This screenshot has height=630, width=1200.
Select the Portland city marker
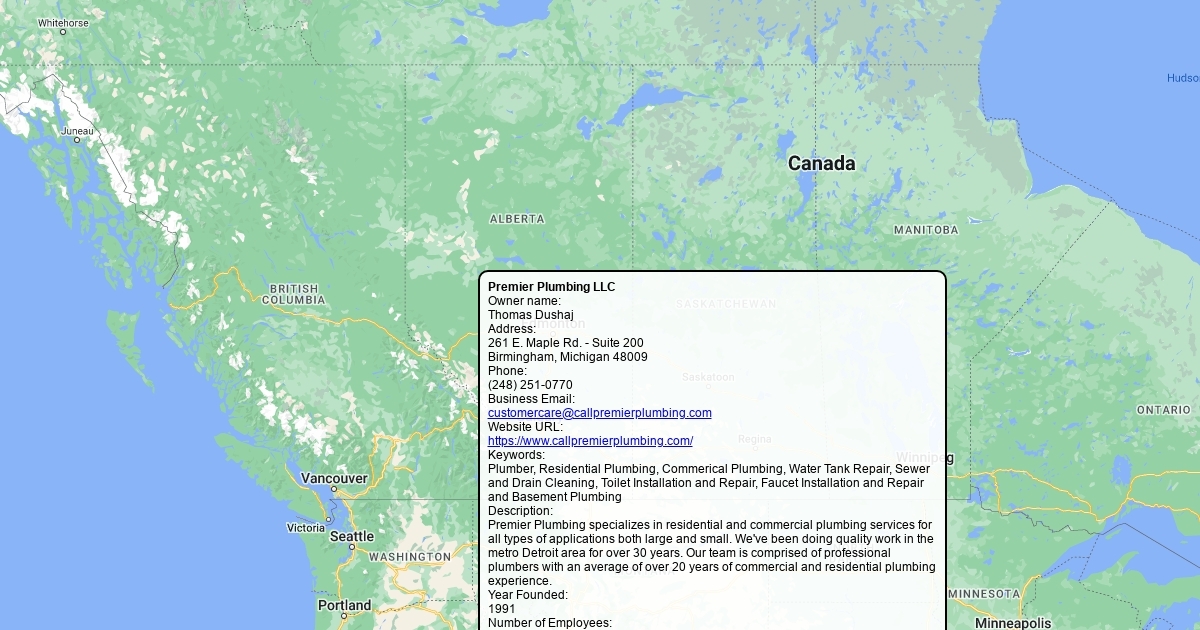tap(344, 615)
